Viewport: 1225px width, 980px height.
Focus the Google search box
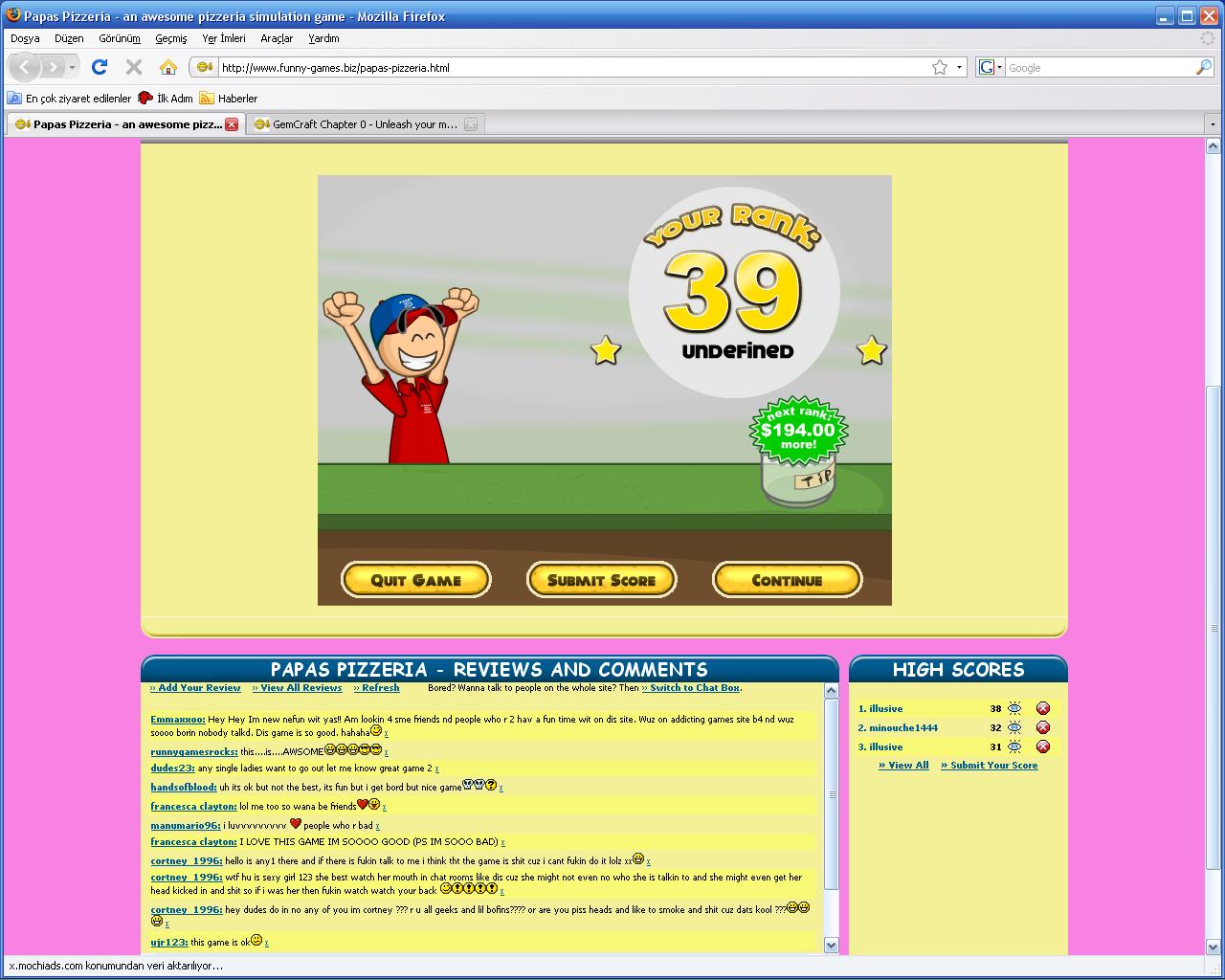tap(1099, 67)
